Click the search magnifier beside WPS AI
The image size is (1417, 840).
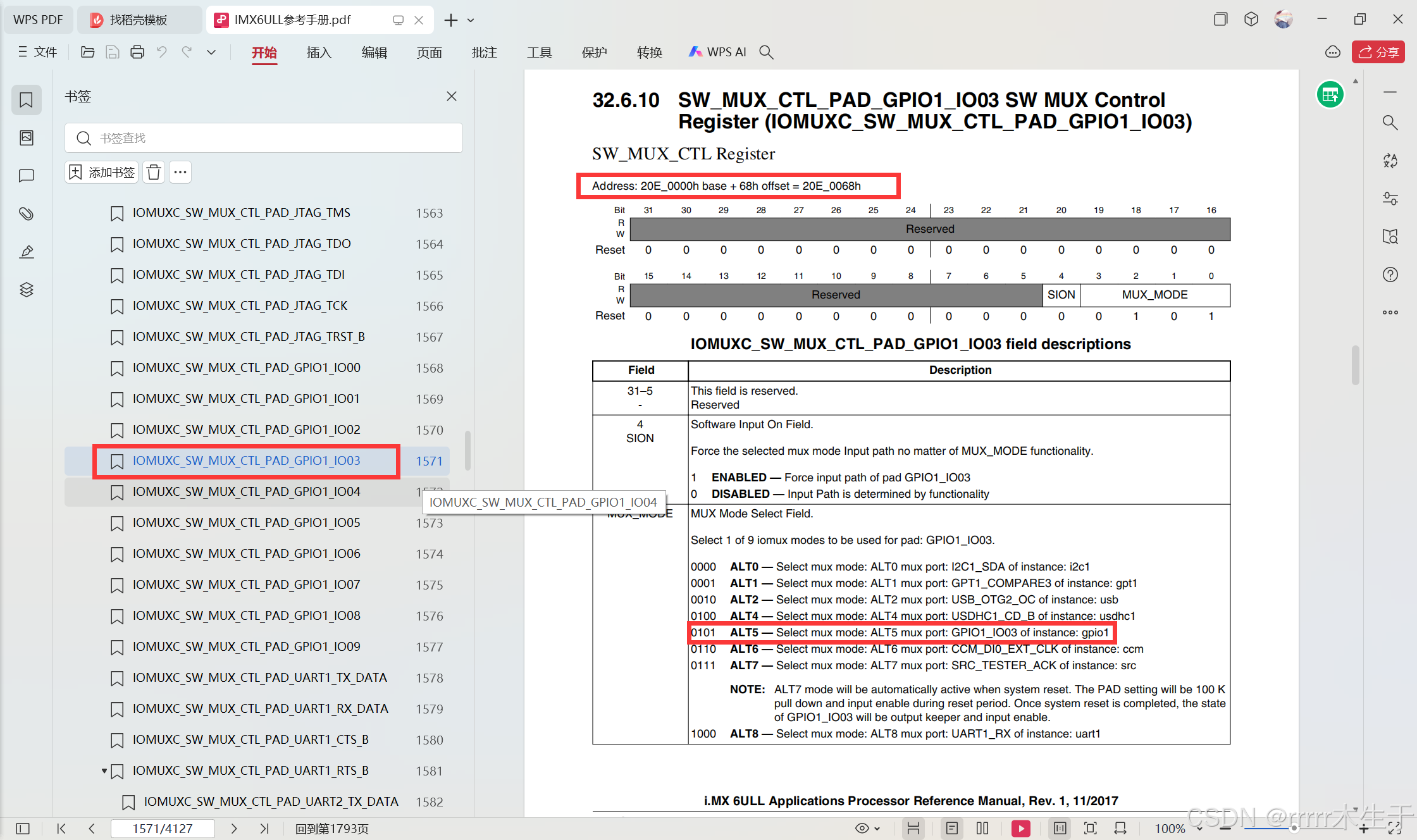point(766,52)
